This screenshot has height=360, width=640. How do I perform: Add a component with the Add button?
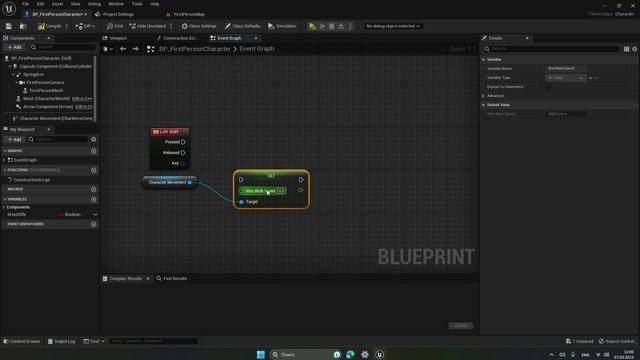14,47
